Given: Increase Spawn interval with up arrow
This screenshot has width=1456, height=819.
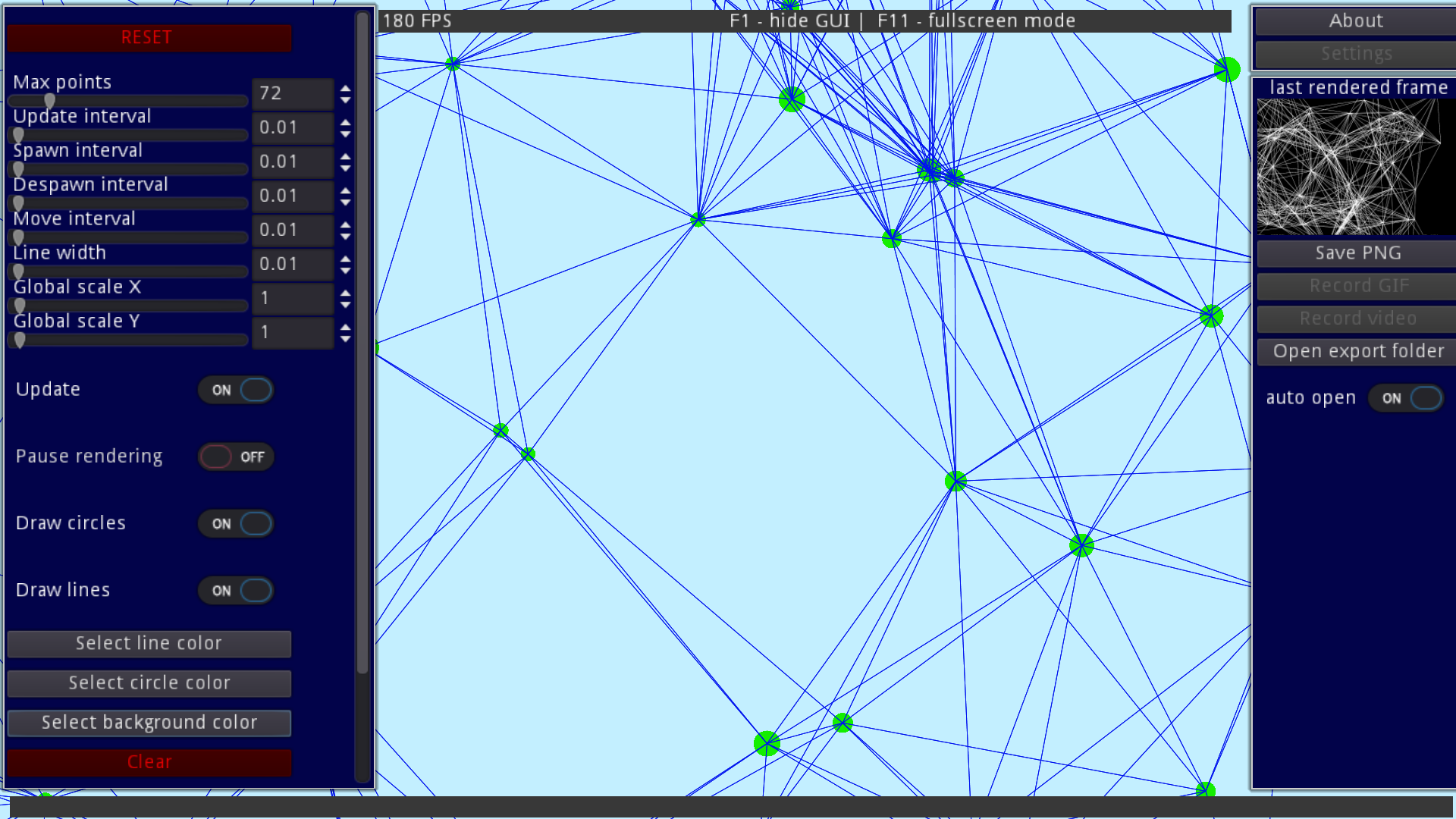Looking at the screenshot, I should (x=346, y=156).
